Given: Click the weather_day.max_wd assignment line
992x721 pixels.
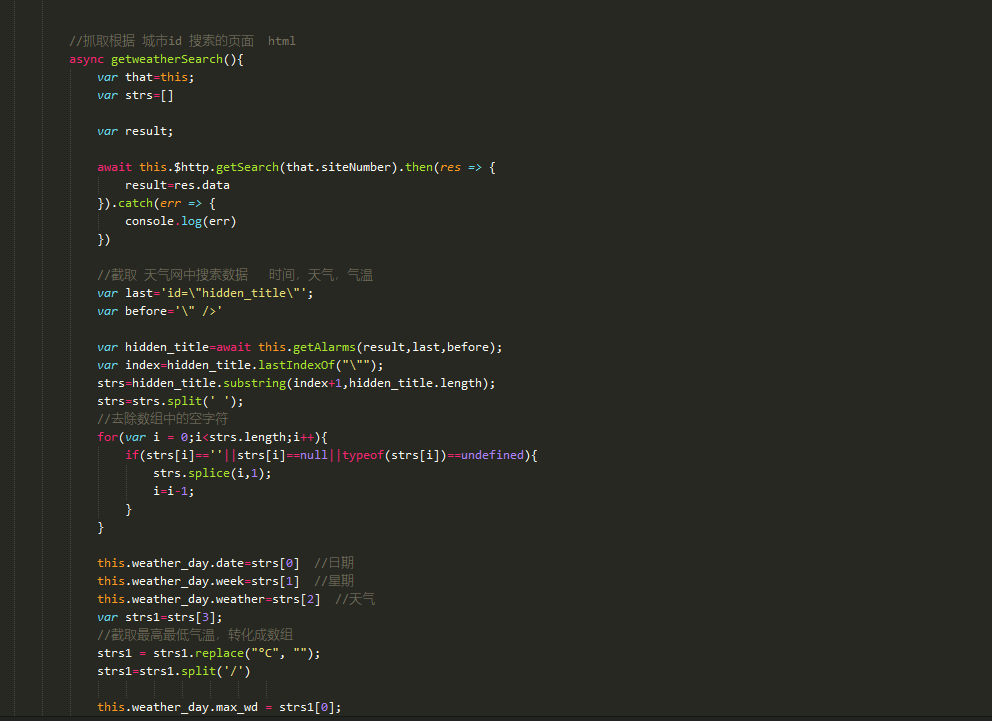Looking at the screenshot, I should [x=220, y=707].
